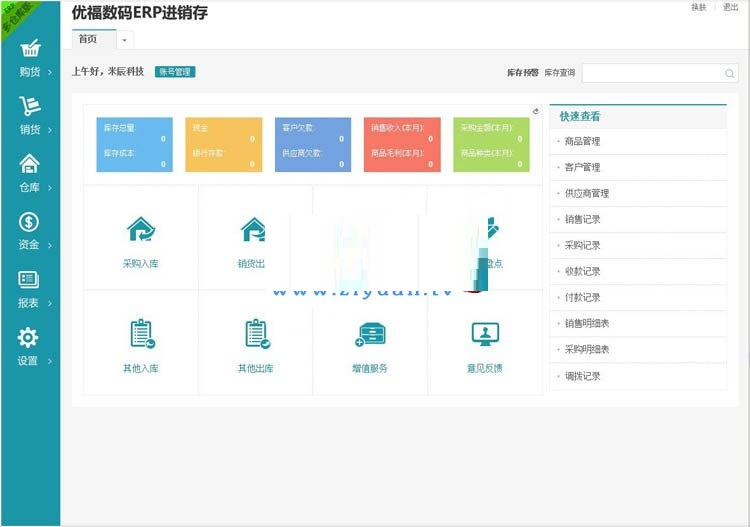Image resolution: width=750 pixels, height=527 pixels.
Task: Switch to 库存查询 stock query tab
Action: (x=559, y=73)
